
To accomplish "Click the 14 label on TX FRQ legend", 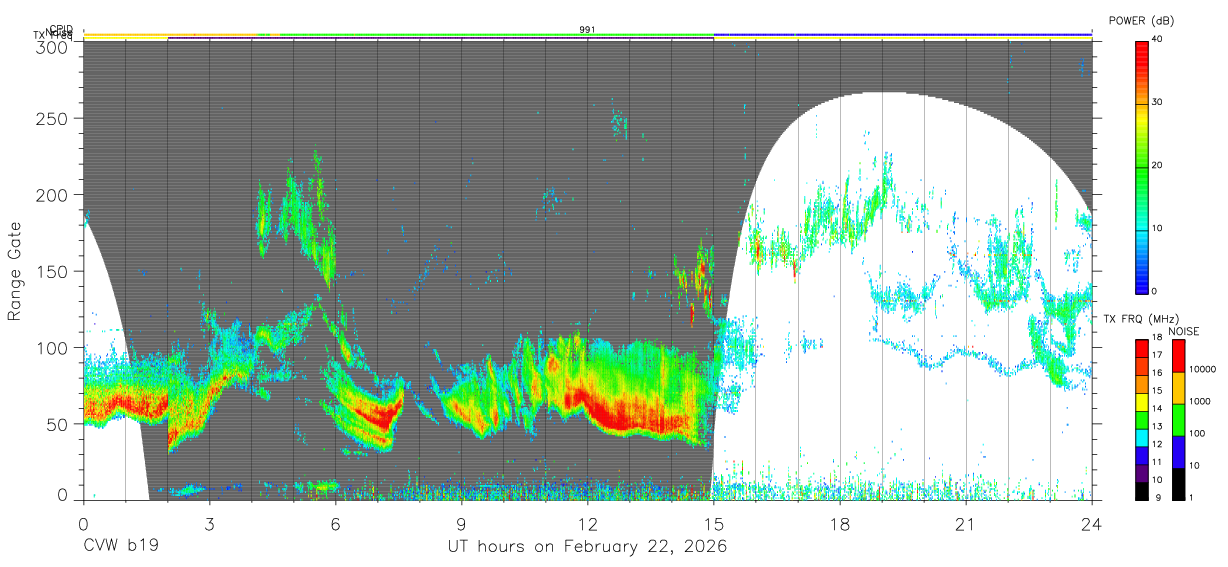I will click(x=1157, y=409).
